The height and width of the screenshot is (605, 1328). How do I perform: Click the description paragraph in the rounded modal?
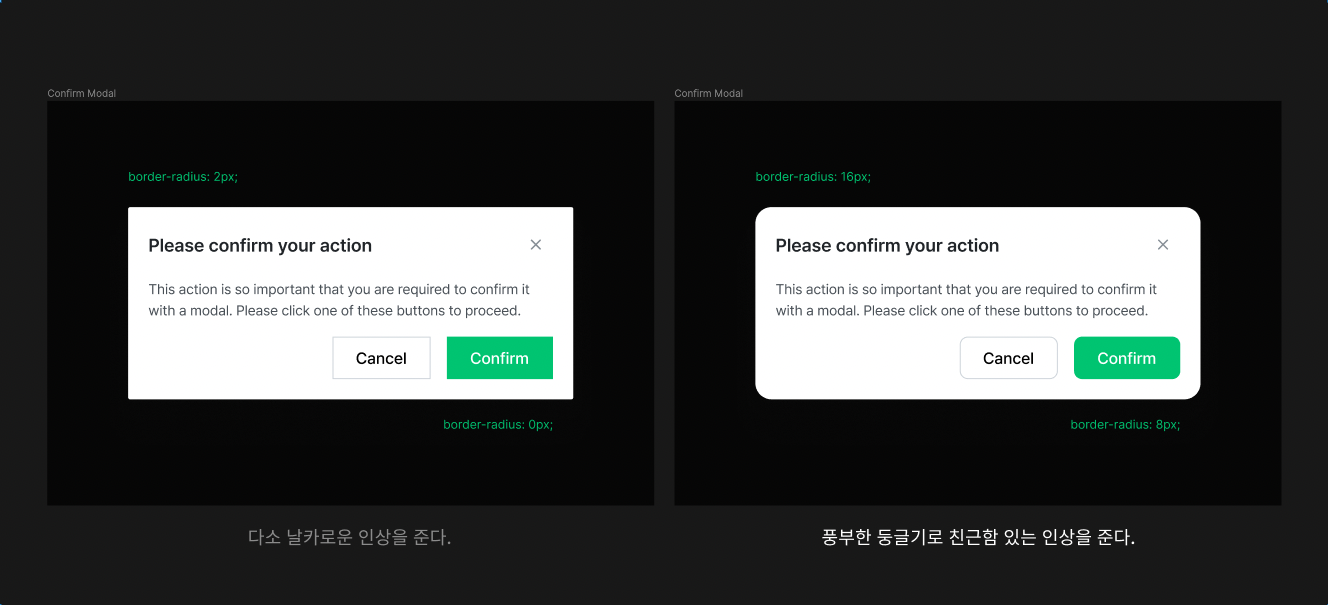pyautogui.click(x=966, y=300)
